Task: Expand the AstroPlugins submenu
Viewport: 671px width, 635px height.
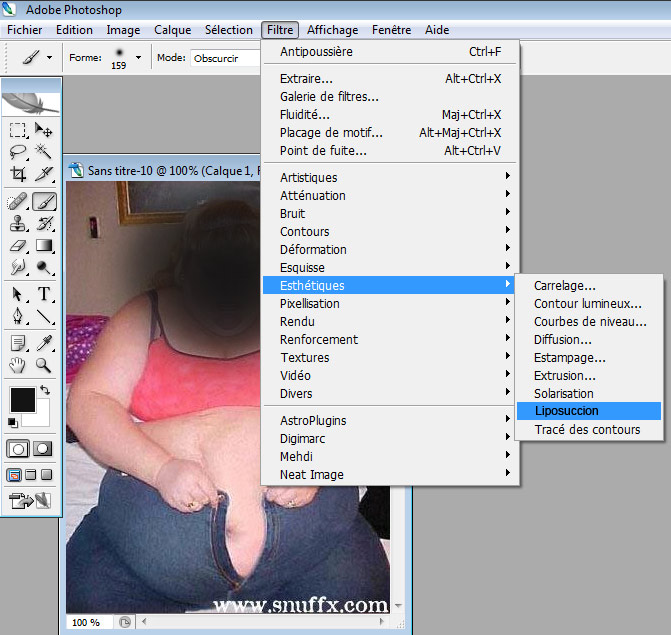Action: pyautogui.click(x=389, y=420)
